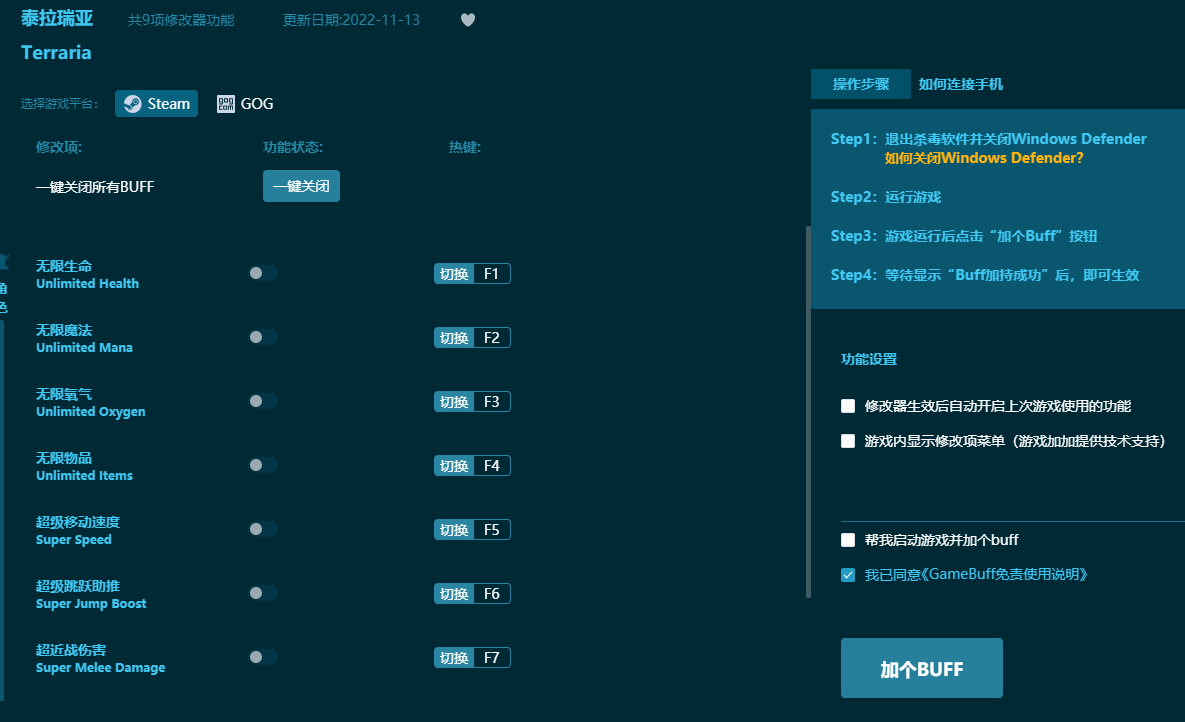Switch on Super Jump Boost
1185x722 pixels.
click(263, 593)
